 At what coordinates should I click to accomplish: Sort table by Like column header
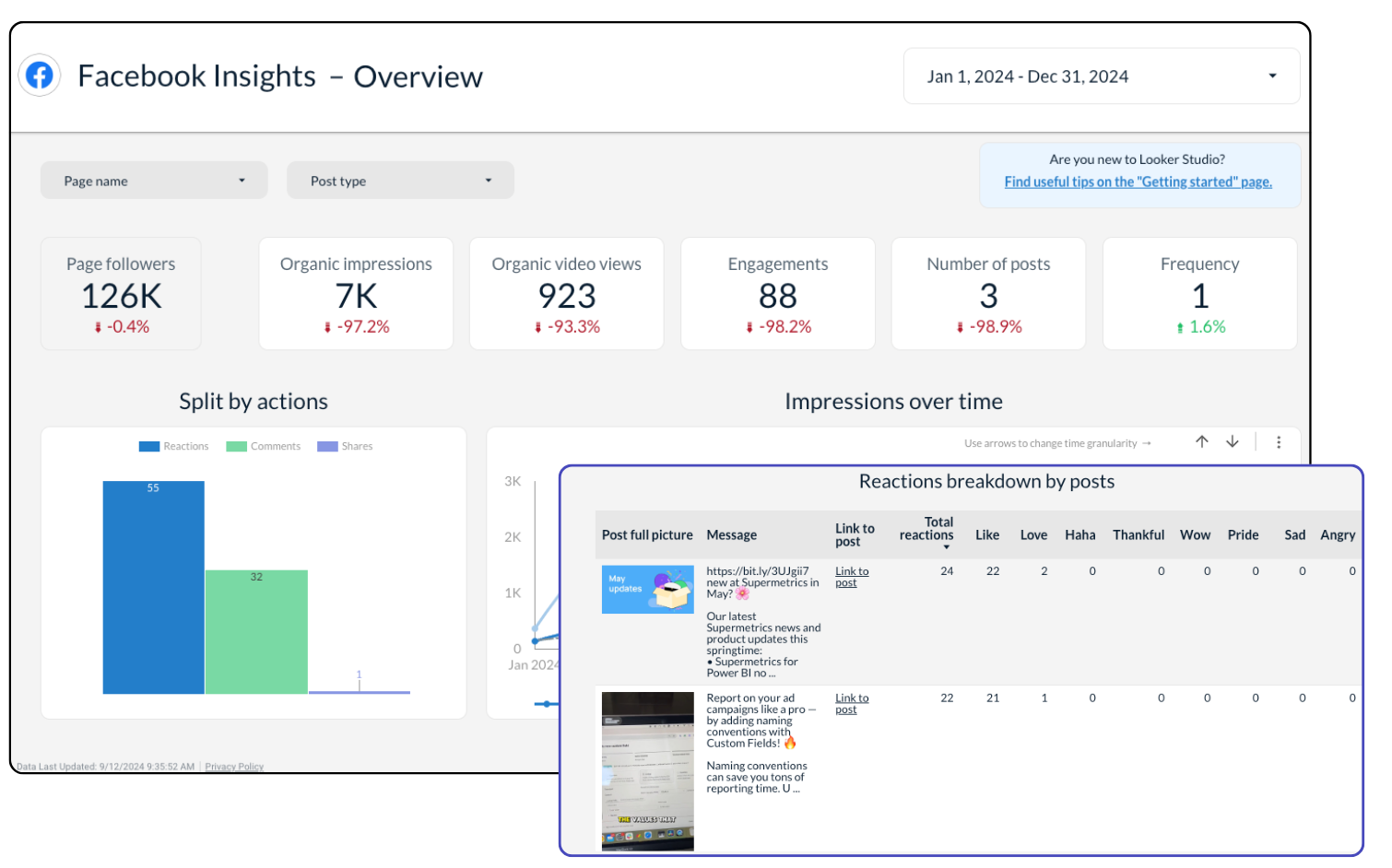[x=987, y=535]
